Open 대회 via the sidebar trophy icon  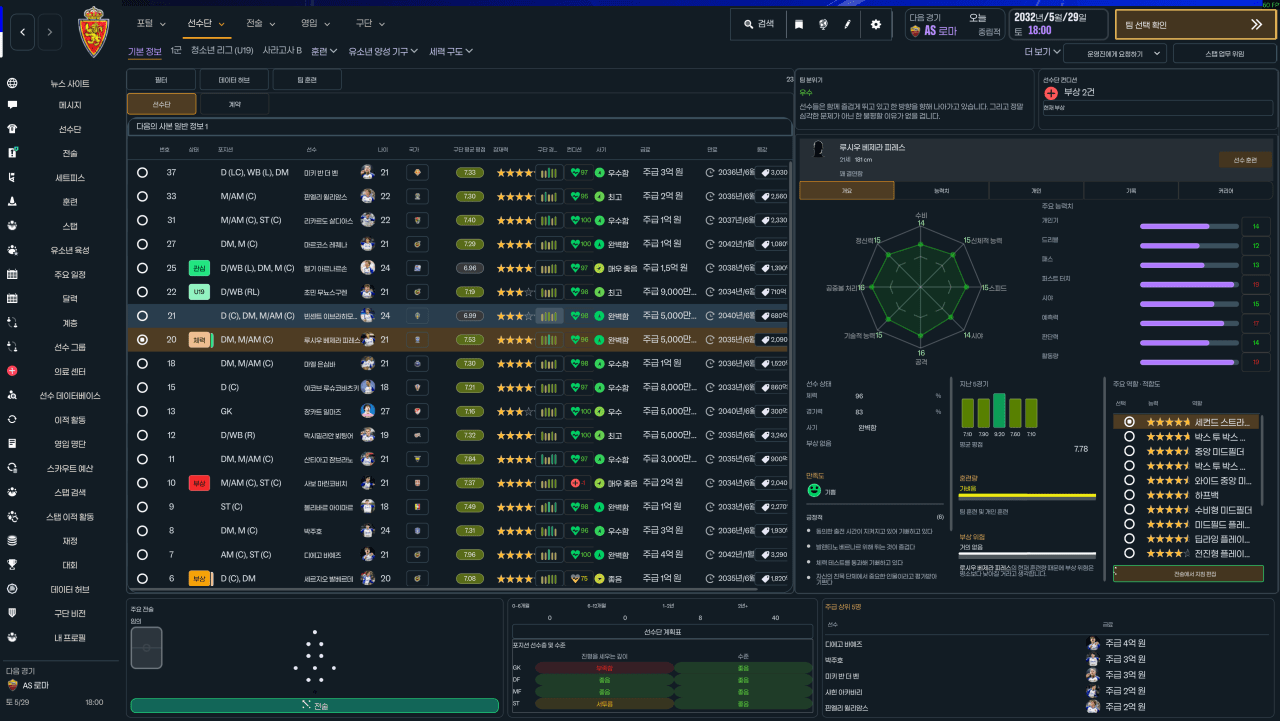pyautogui.click(x=12, y=564)
